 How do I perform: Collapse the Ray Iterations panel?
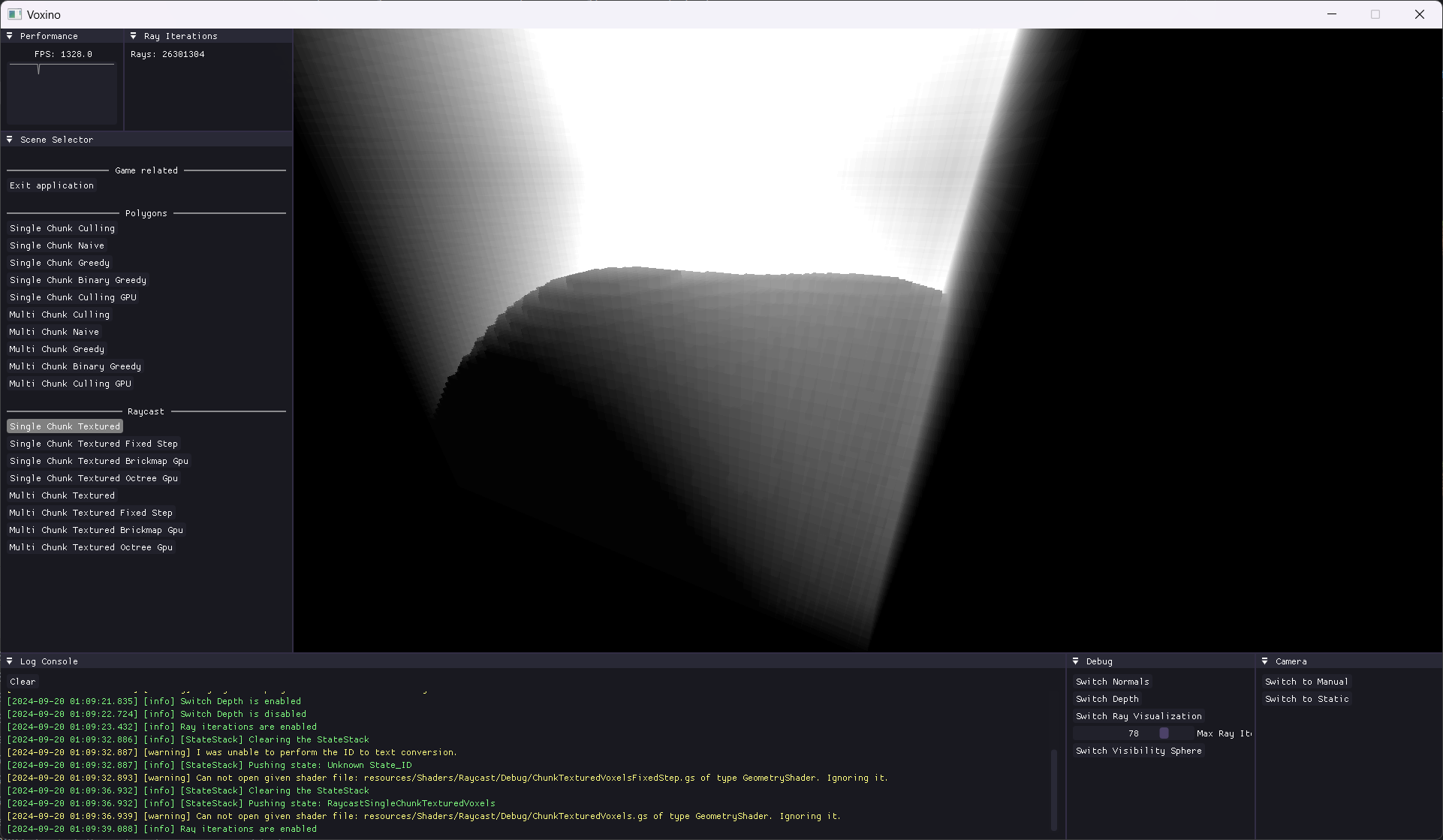tap(134, 36)
